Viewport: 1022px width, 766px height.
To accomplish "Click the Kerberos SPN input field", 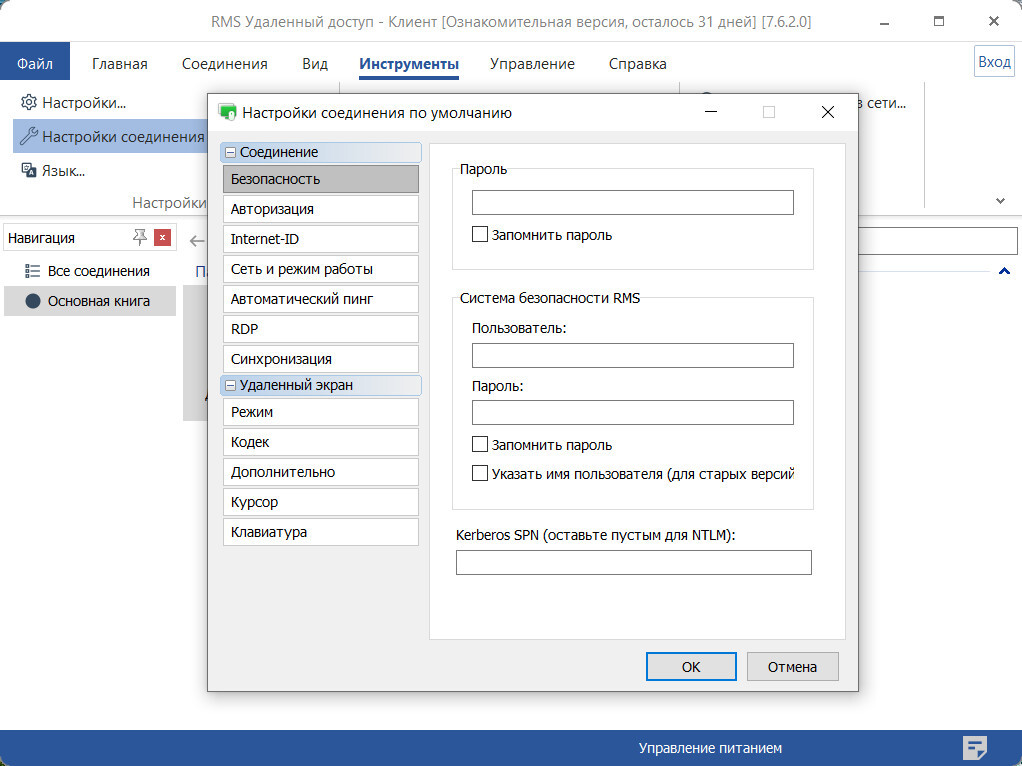I will [x=634, y=562].
